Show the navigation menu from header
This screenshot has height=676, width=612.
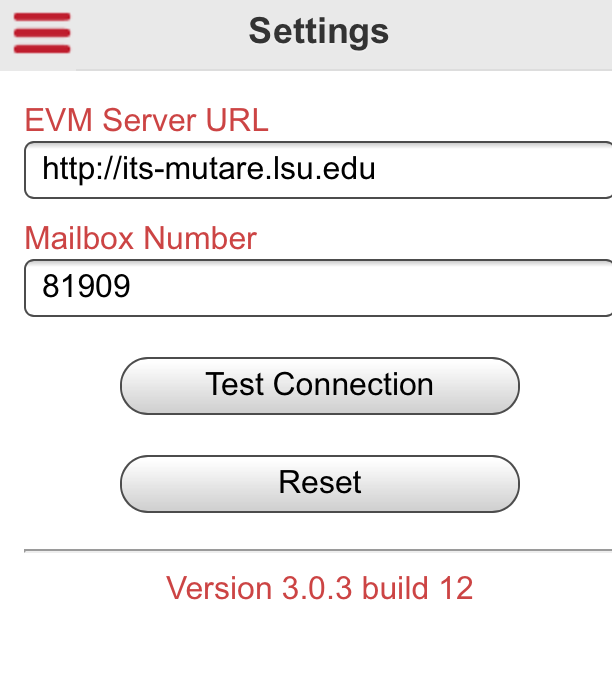click(x=41, y=32)
